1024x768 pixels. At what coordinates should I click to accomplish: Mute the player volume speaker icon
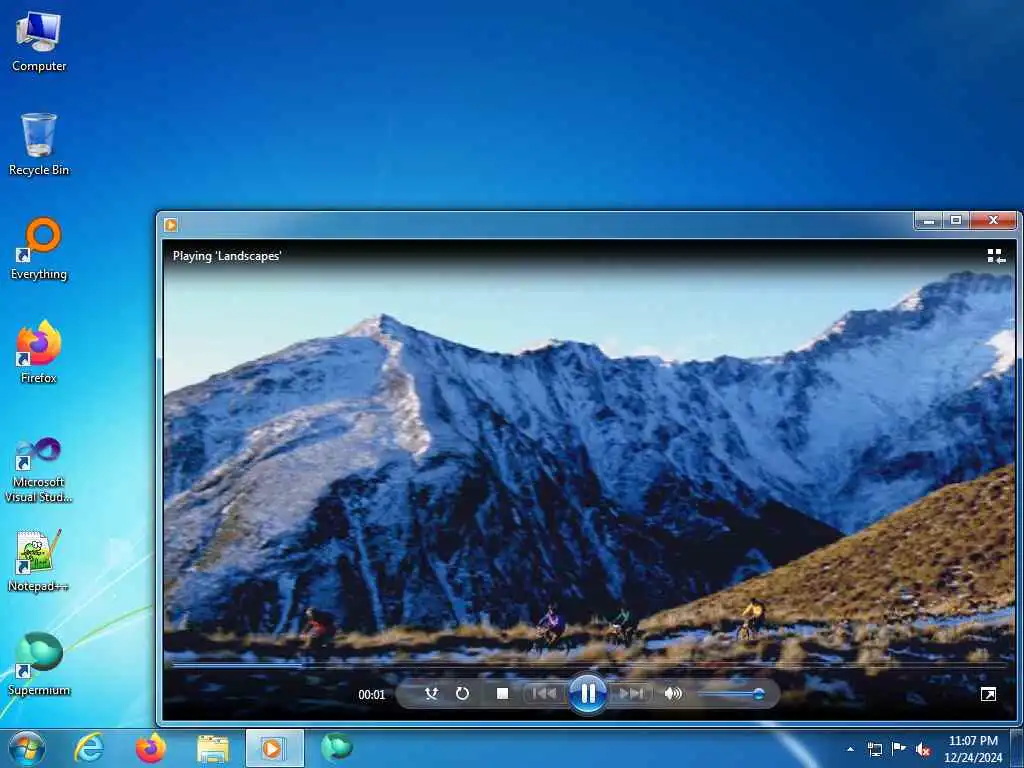pos(673,694)
